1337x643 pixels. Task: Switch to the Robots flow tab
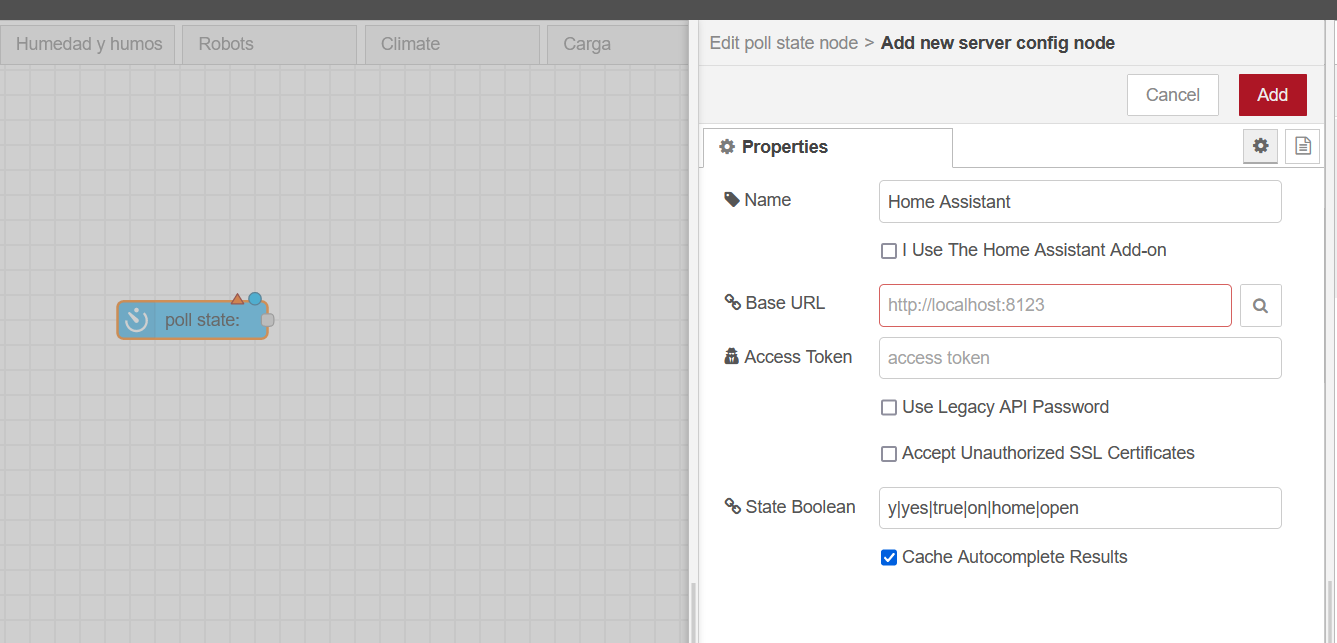(x=268, y=44)
